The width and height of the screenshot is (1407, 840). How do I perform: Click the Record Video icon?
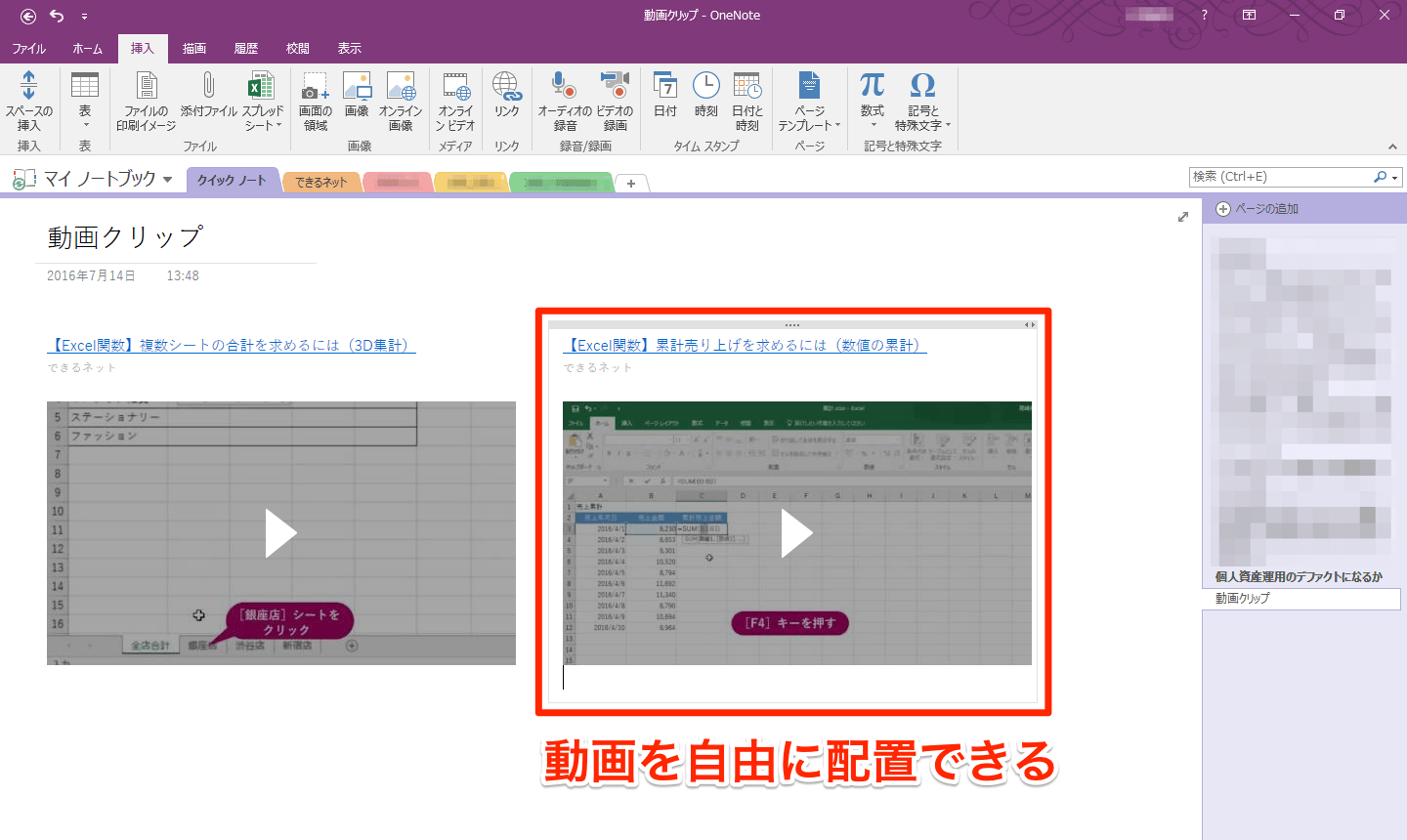[x=615, y=86]
